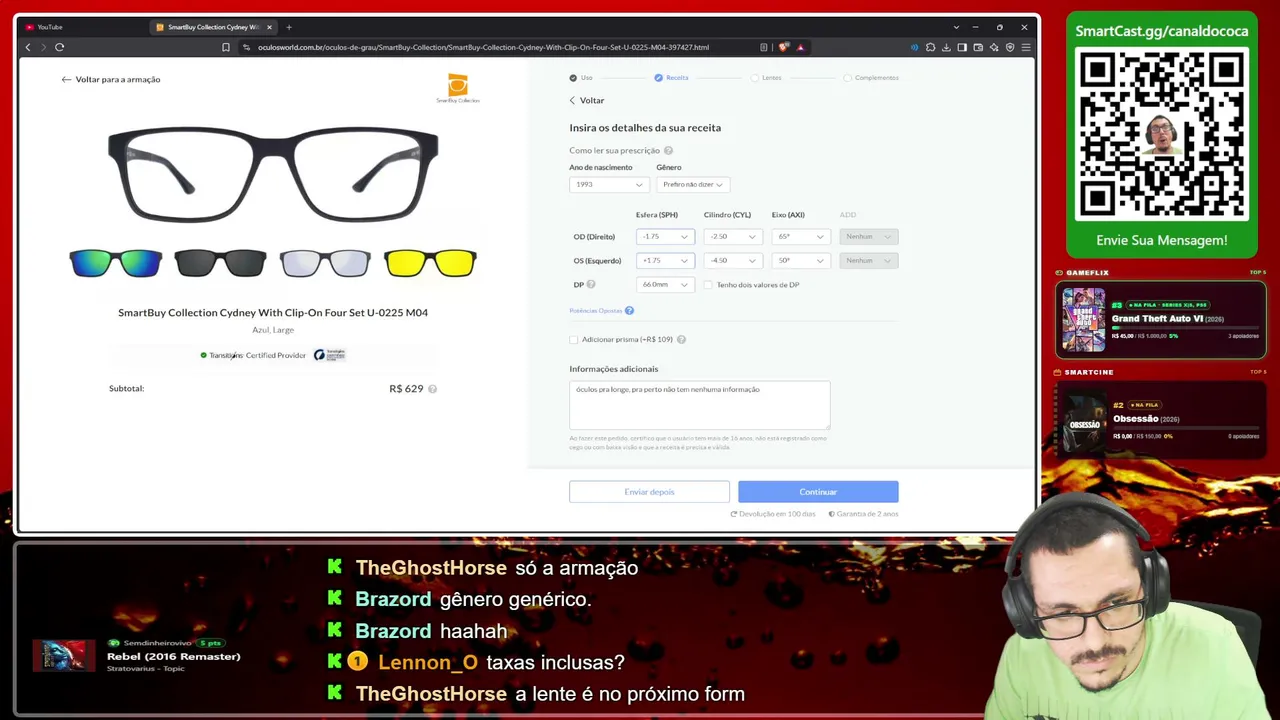Click the 'Voltar' back link in form
The height and width of the screenshot is (720, 1280).
(587, 101)
